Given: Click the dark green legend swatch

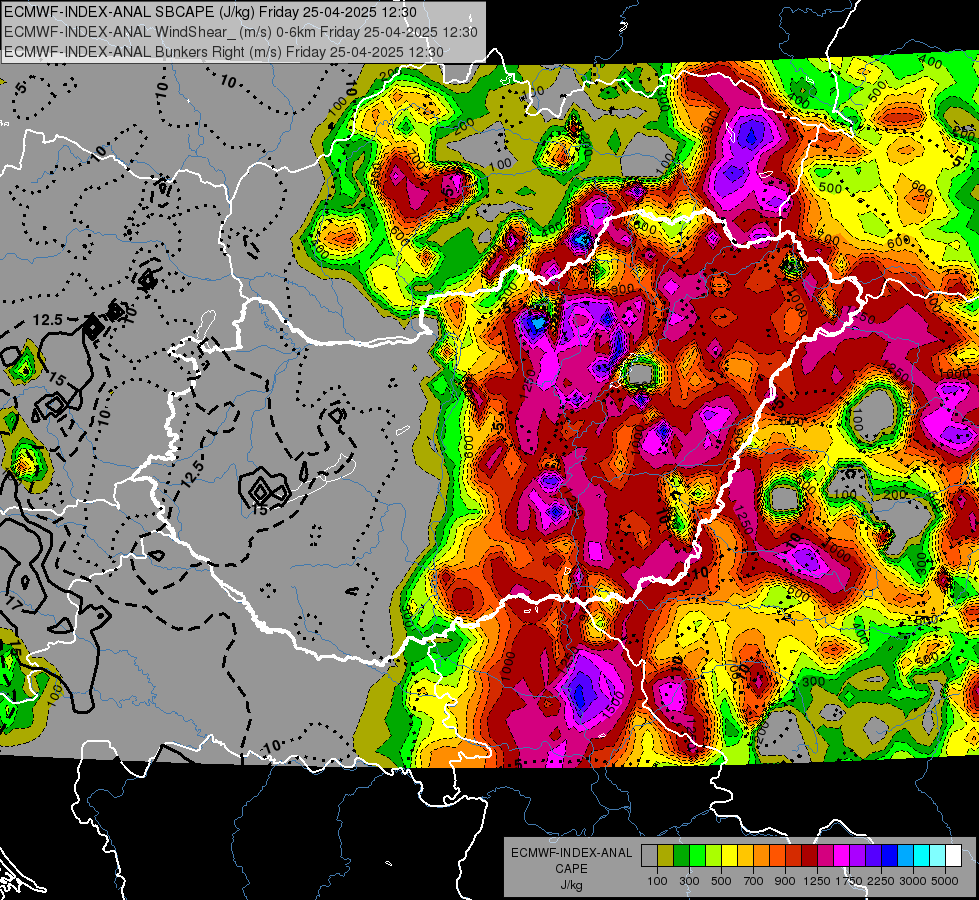Looking at the screenshot, I should (x=681, y=855).
